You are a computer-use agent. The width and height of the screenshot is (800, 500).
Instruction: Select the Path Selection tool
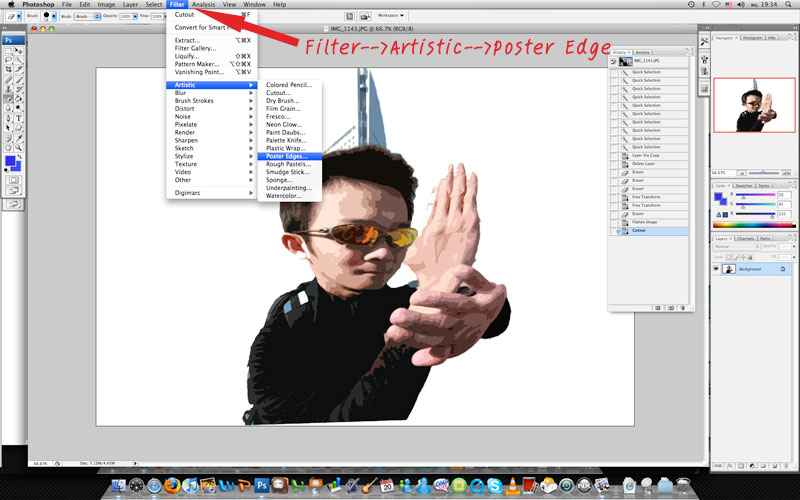[8, 128]
